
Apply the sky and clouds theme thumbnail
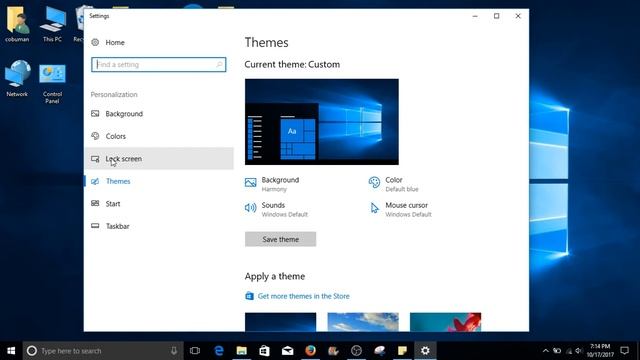click(363, 322)
